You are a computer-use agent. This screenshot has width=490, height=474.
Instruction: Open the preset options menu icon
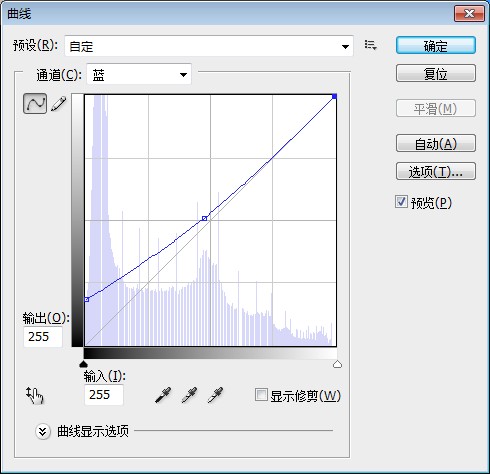(x=370, y=45)
